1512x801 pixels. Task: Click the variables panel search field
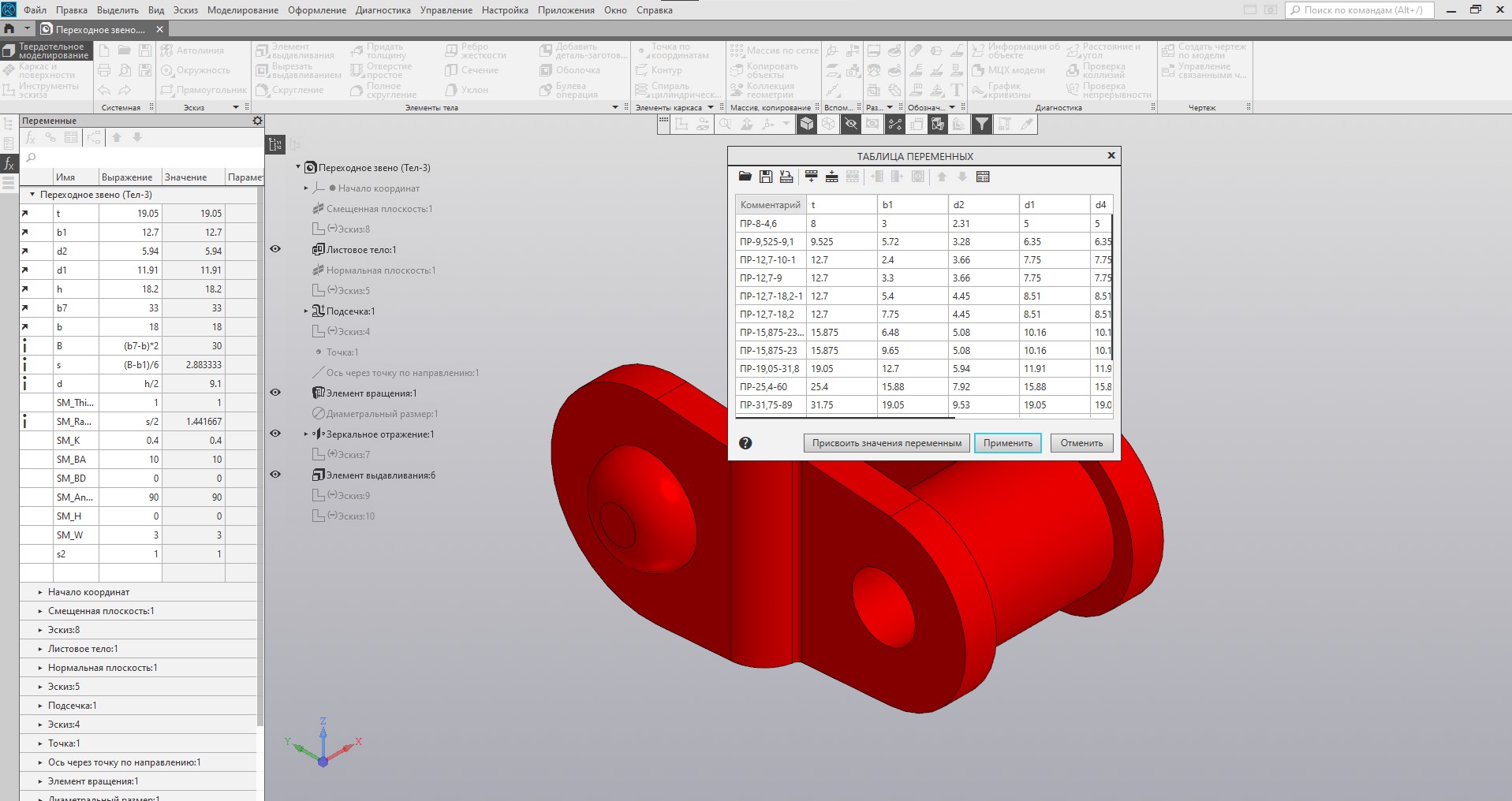[142, 158]
